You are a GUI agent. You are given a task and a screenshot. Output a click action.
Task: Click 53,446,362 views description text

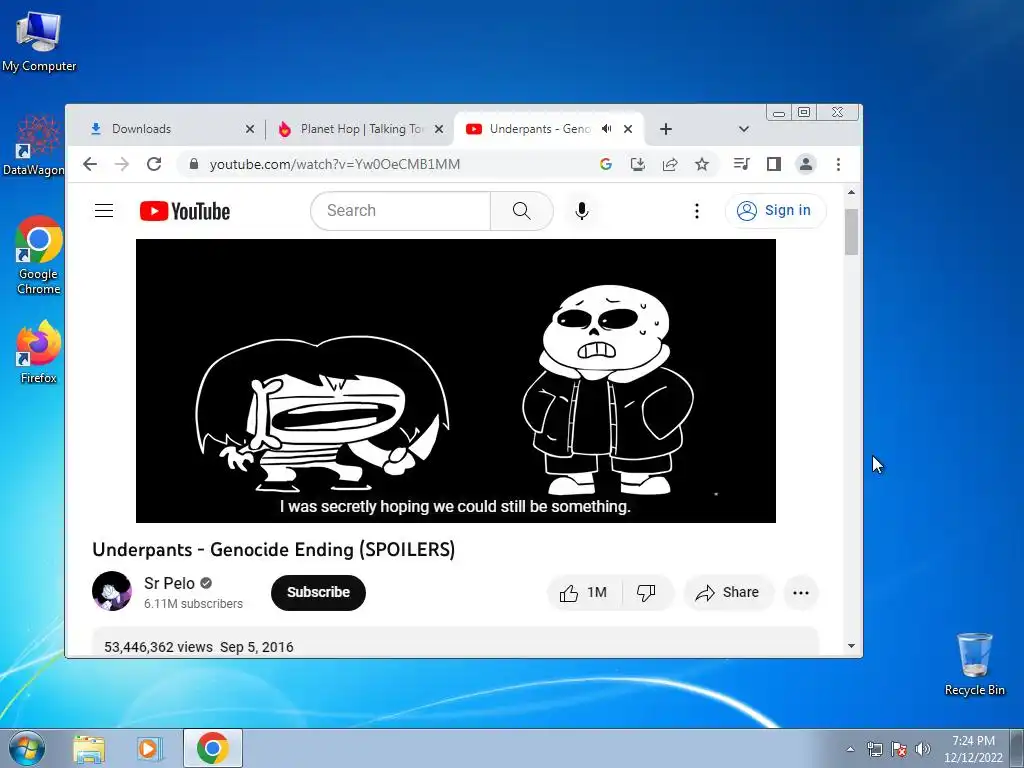coord(159,647)
